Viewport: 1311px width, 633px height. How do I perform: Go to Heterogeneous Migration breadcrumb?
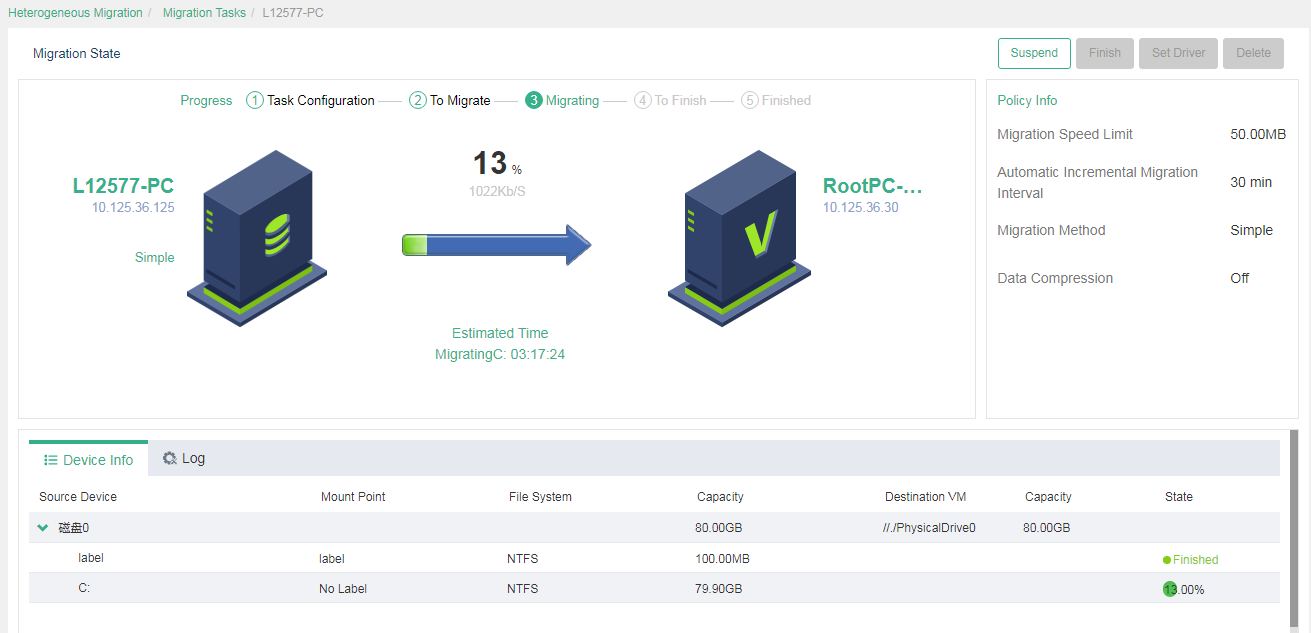[75, 13]
